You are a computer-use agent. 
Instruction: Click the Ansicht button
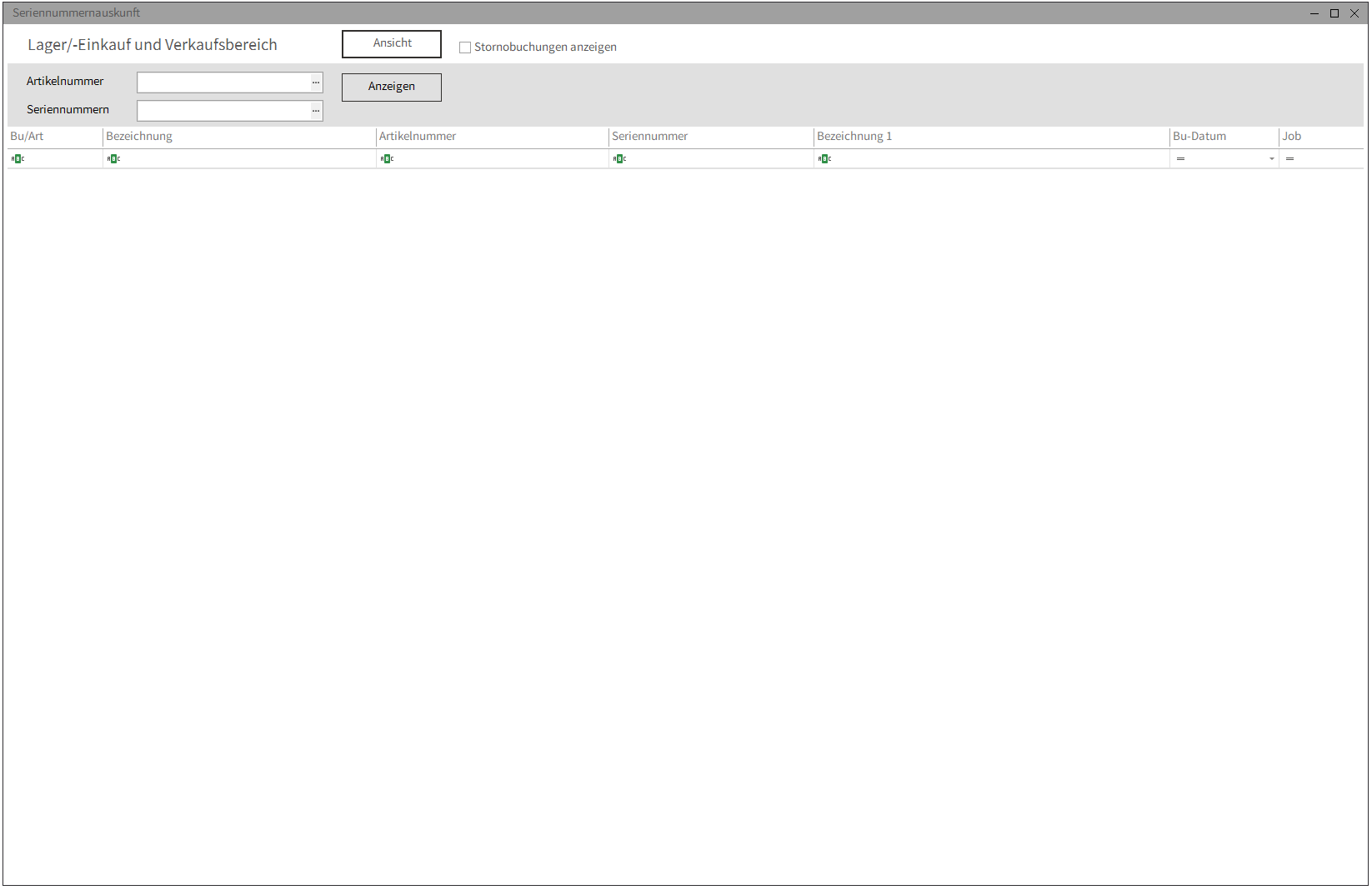[392, 44]
